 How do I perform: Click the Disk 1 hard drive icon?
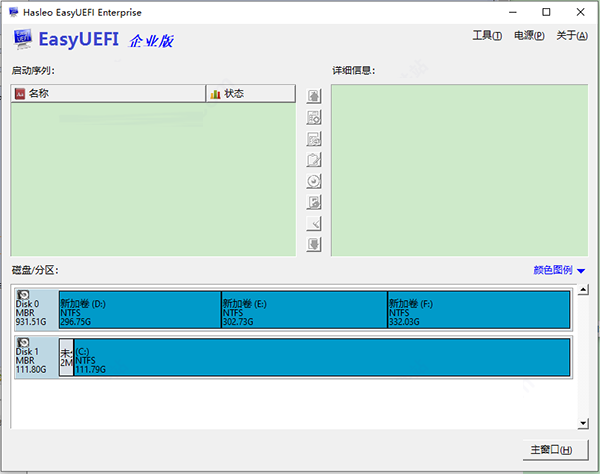coord(23,342)
